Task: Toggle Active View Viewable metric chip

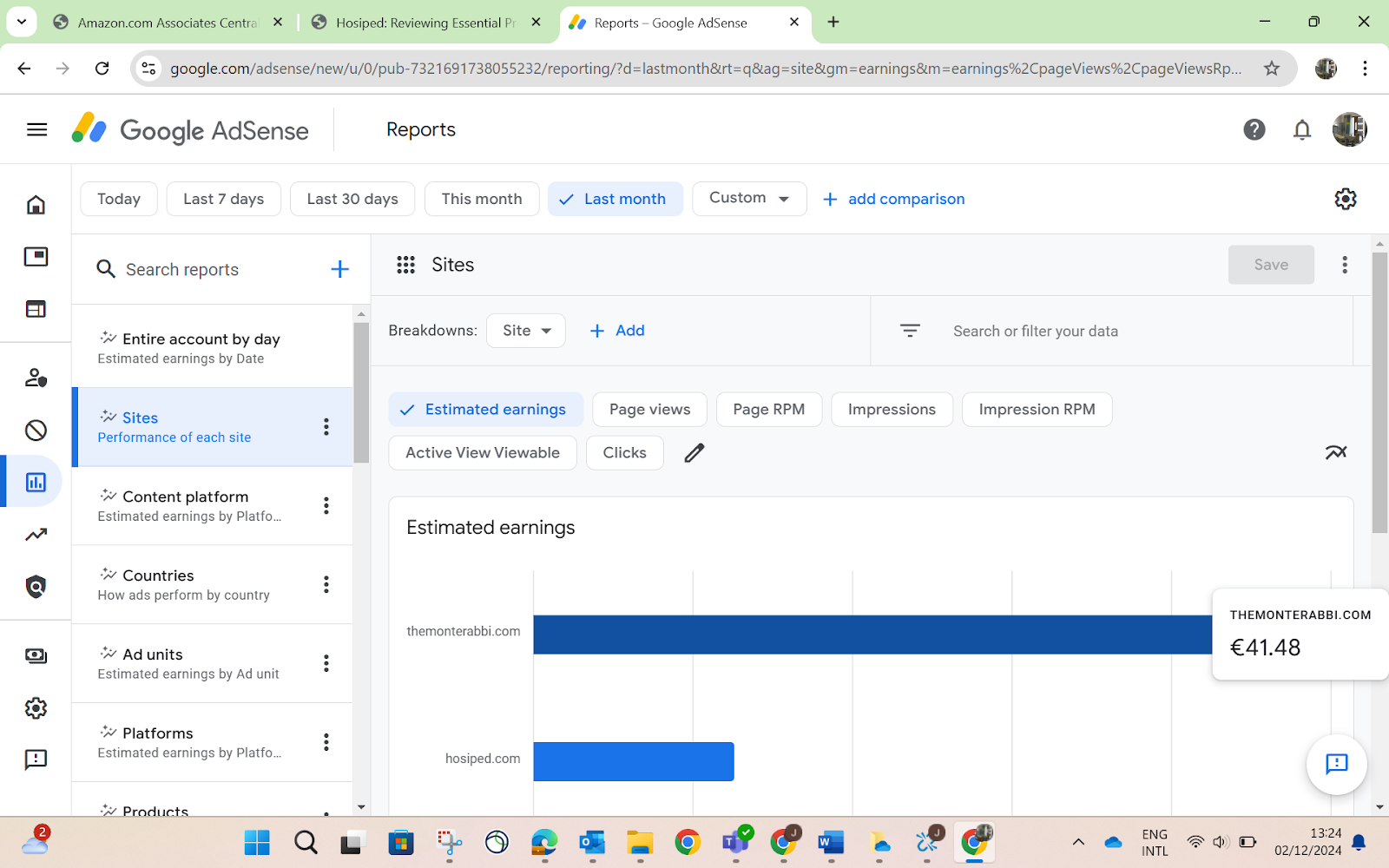Action: click(483, 453)
